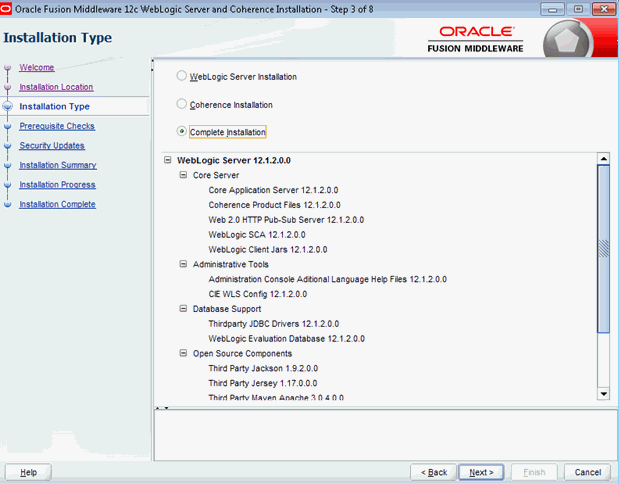Select WebLogic Server Installation radio button
The image size is (619, 484).
coord(182,75)
